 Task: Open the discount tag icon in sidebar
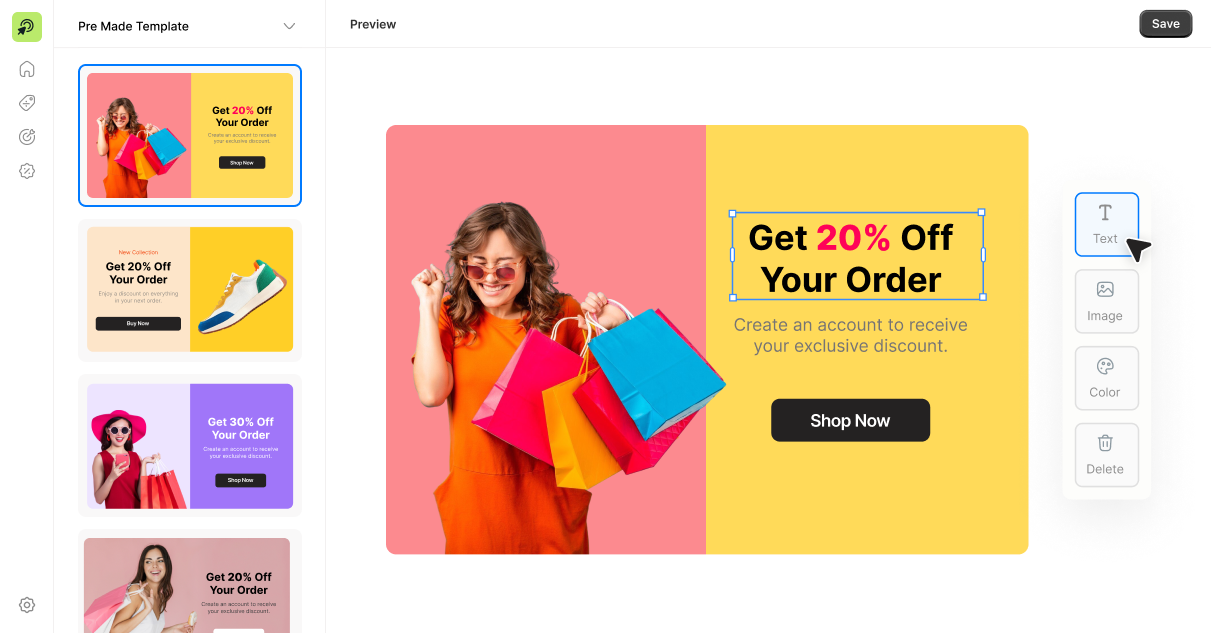27,103
